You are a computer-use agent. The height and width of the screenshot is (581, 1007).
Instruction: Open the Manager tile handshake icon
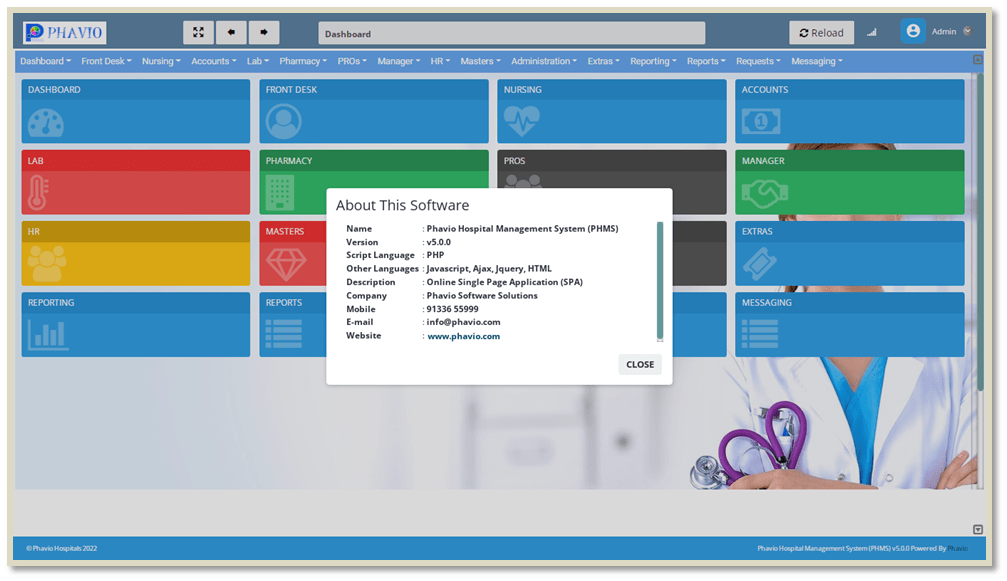pos(765,193)
